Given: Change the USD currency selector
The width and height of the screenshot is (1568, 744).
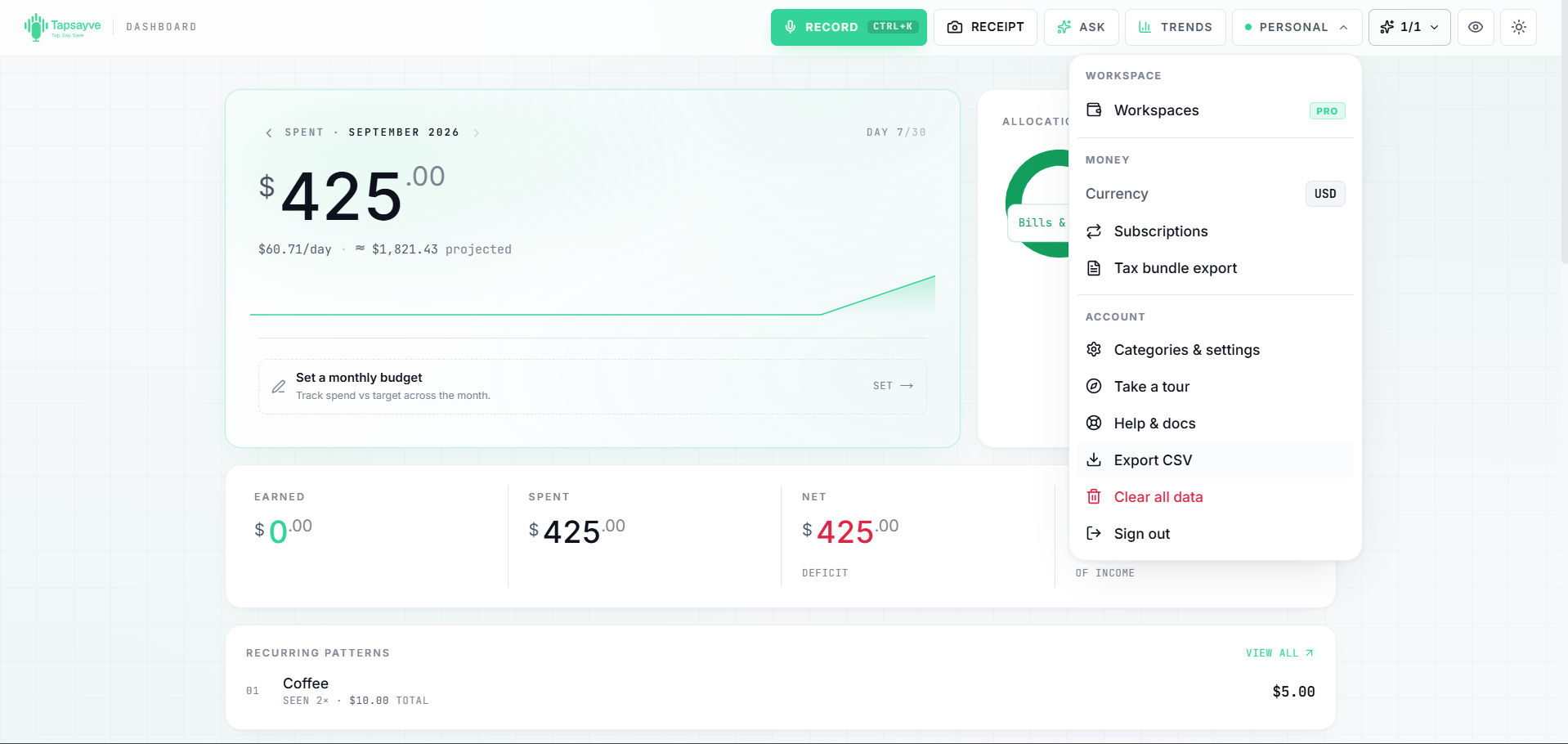Looking at the screenshot, I should (x=1325, y=194).
